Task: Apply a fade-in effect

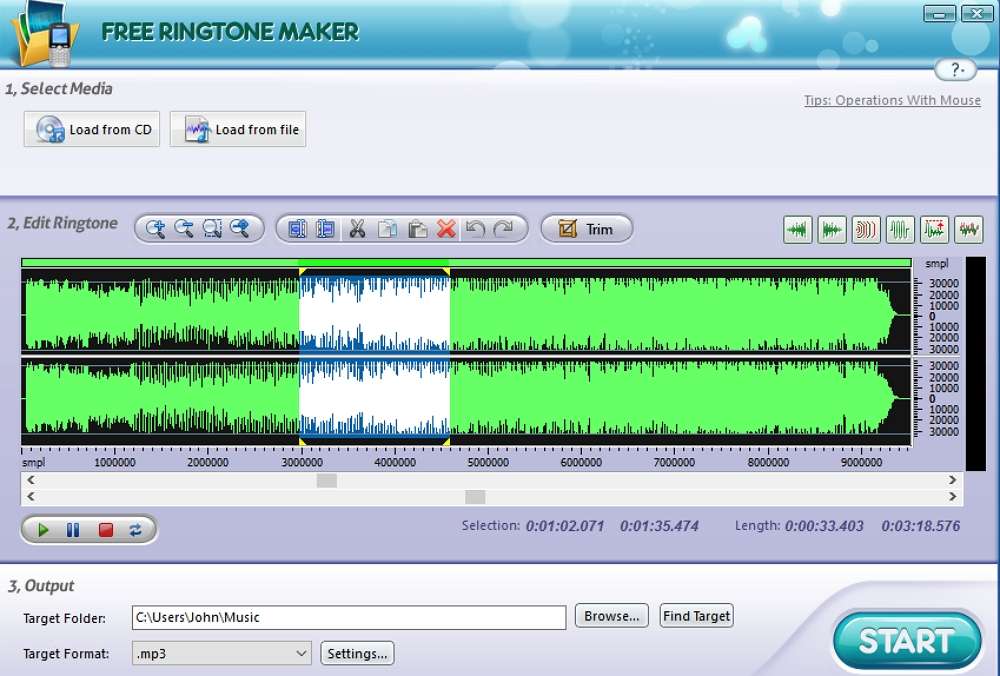Action: 797,229
